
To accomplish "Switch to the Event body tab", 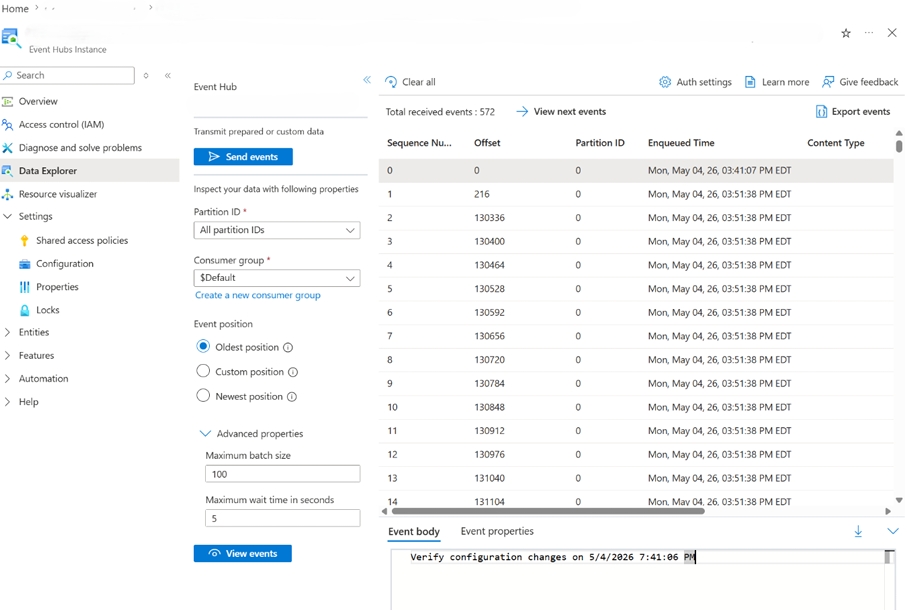I will pos(414,531).
